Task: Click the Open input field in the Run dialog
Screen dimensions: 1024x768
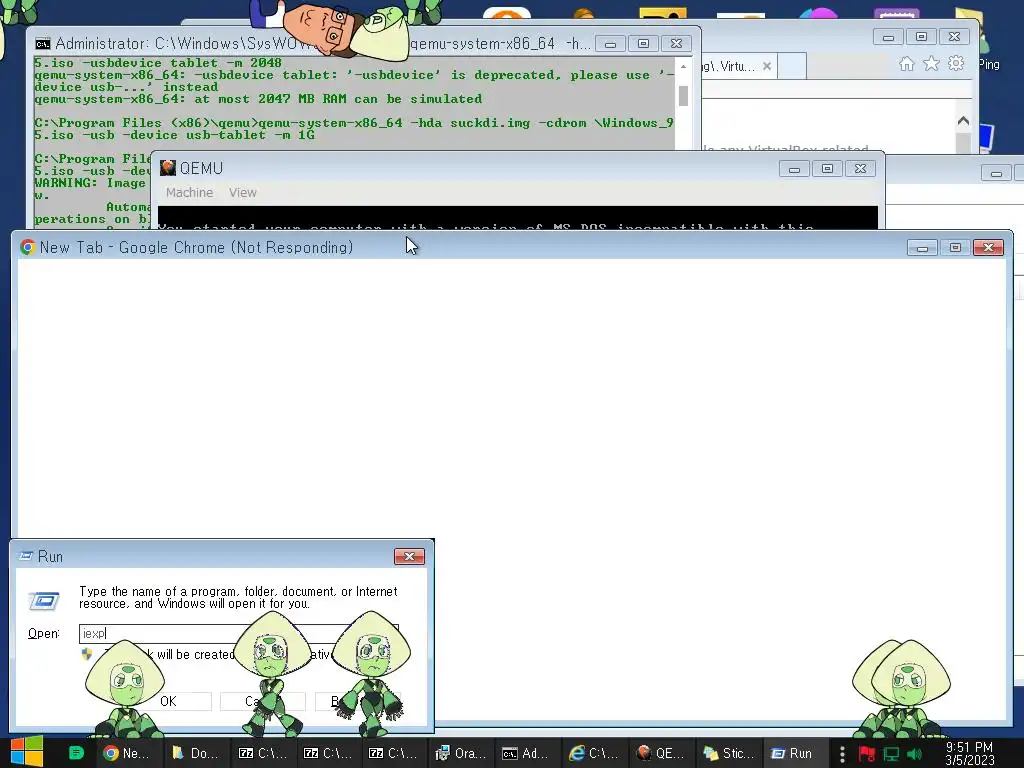Action: tap(238, 633)
